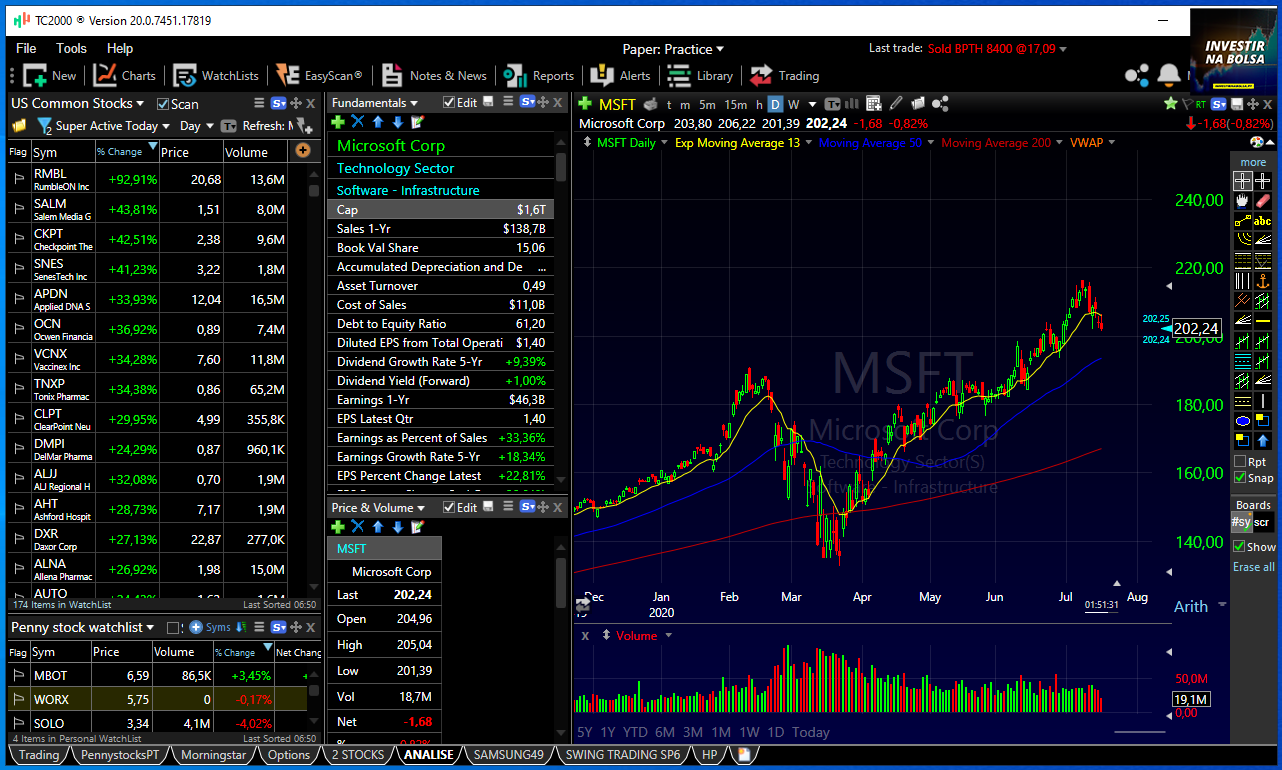This screenshot has height=770, width=1282.
Task: Select the blue up arrow drawing tool
Action: tap(1263, 440)
